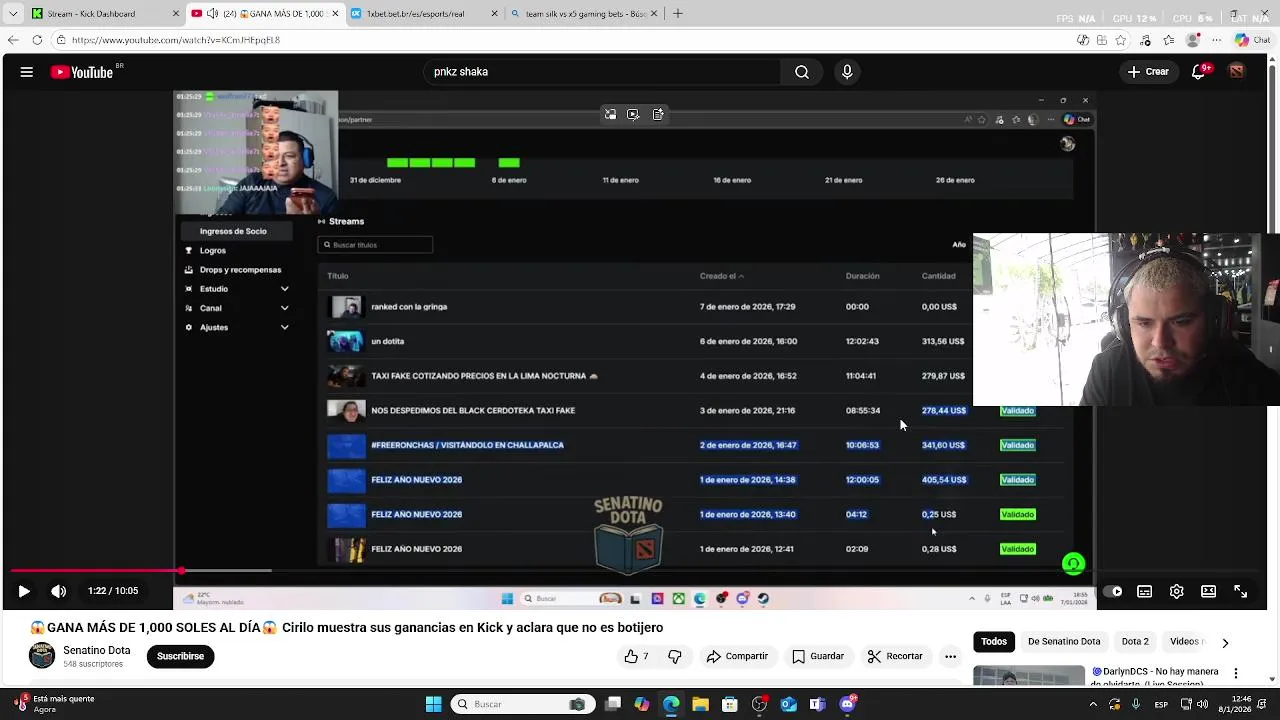Show next category chips with arrow
Viewport: 1280px width, 720px height.
point(1225,642)
